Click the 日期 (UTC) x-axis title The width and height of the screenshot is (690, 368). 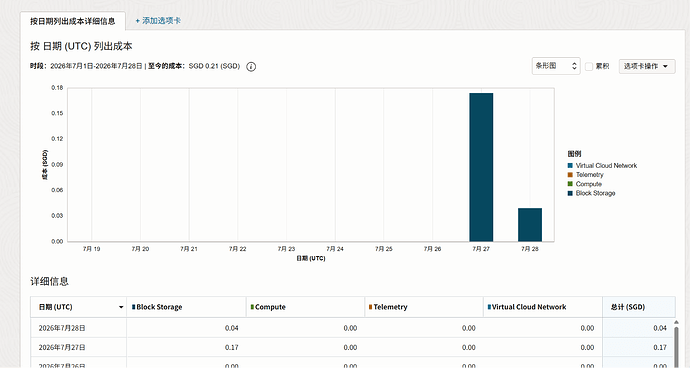click(311, 258)
